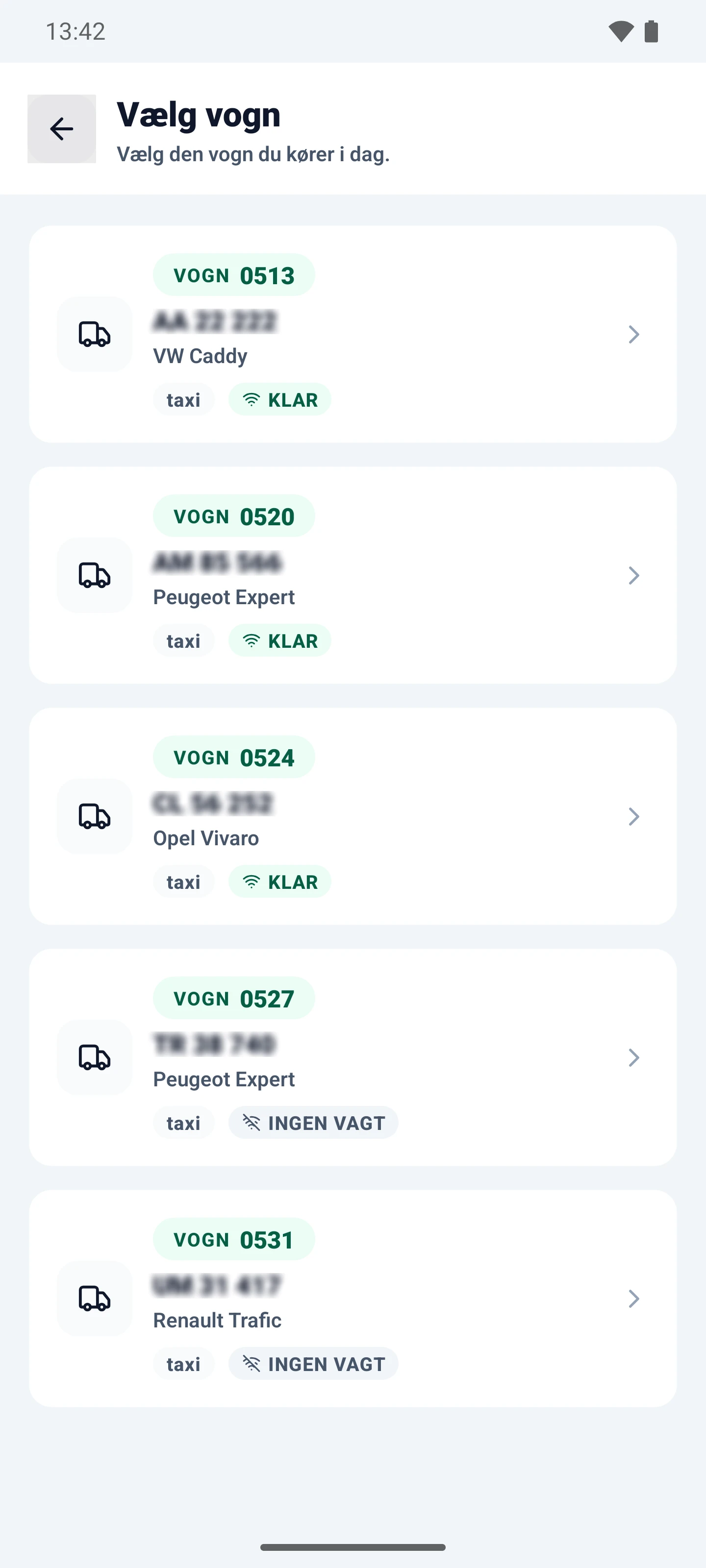Tap the KLAR badge on Vogn 0520

coord(279,641)
